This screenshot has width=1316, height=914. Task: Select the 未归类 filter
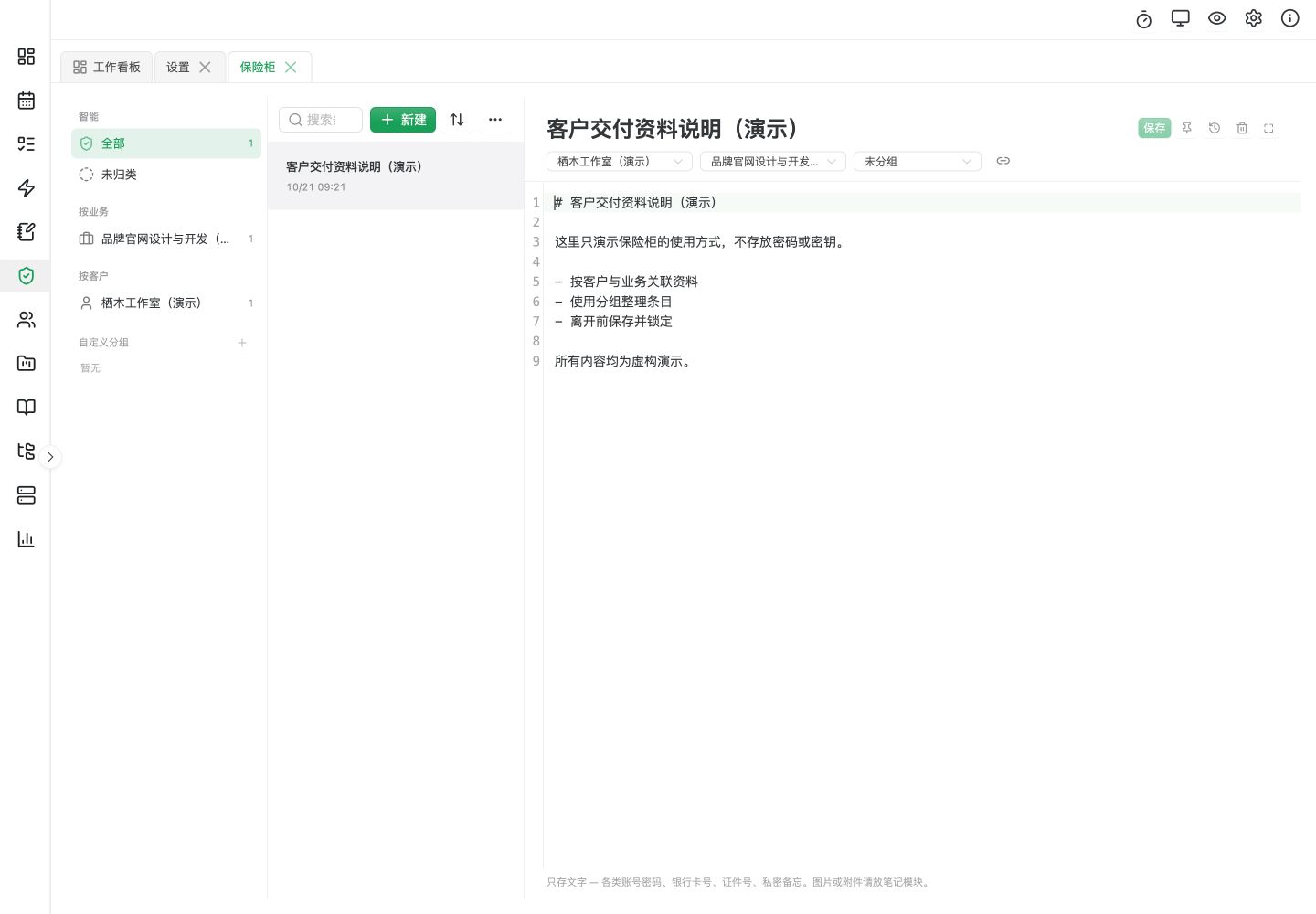(166, 175)
